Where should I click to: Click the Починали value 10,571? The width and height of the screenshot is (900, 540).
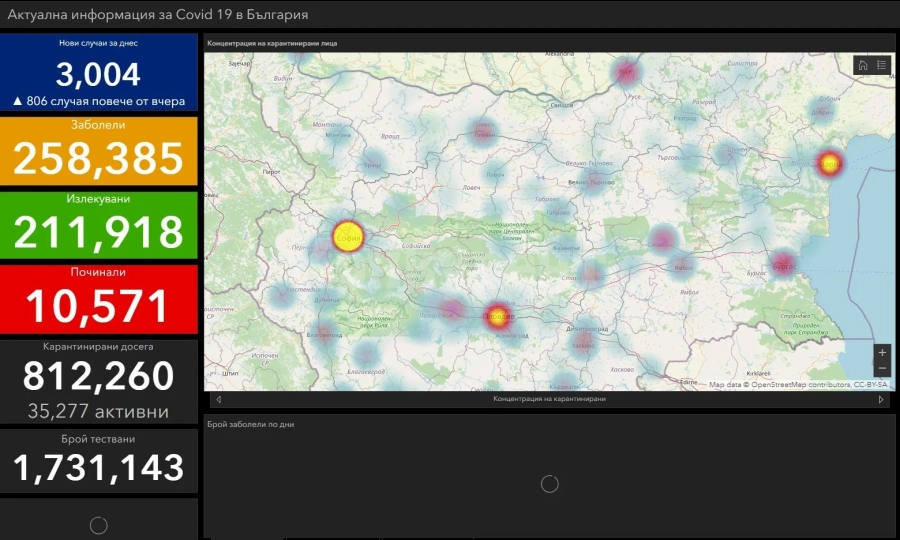[x=97, y=305]
